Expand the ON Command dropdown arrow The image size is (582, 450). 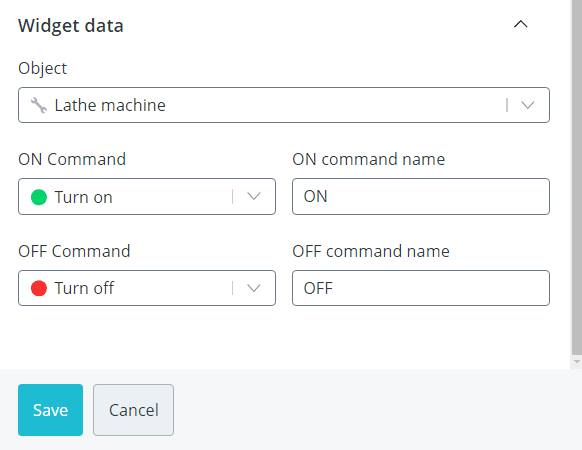254,196
